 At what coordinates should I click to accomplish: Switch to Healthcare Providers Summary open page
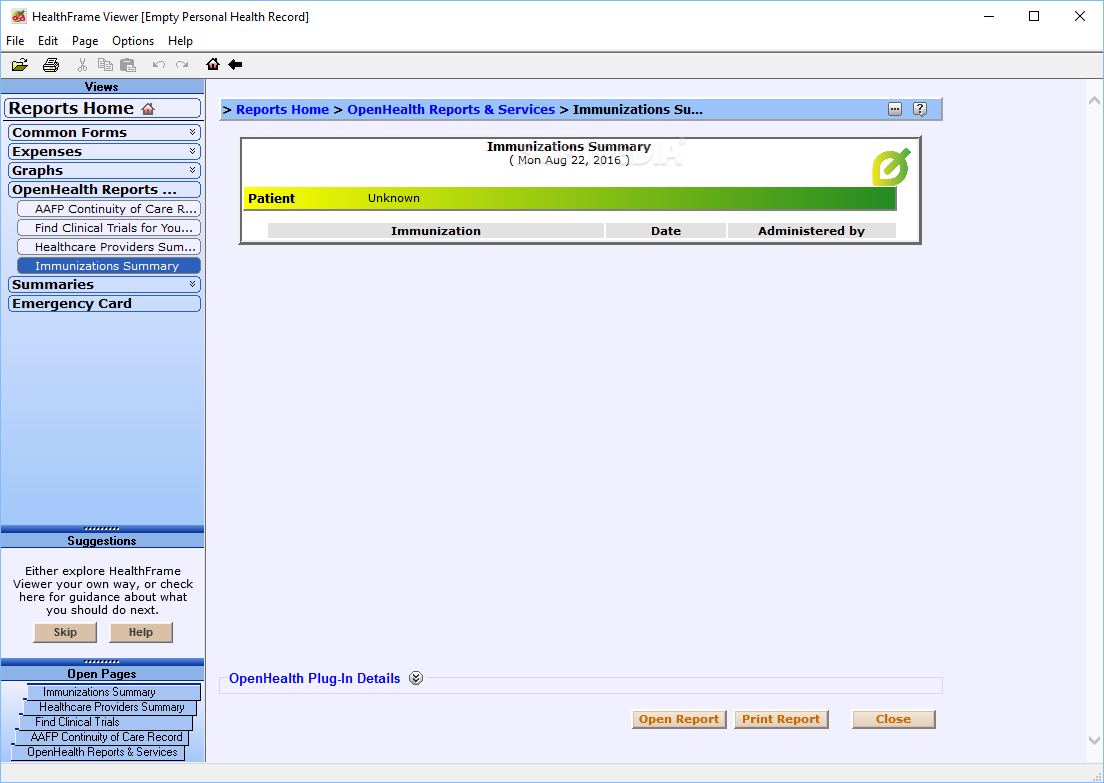(111, 707)
